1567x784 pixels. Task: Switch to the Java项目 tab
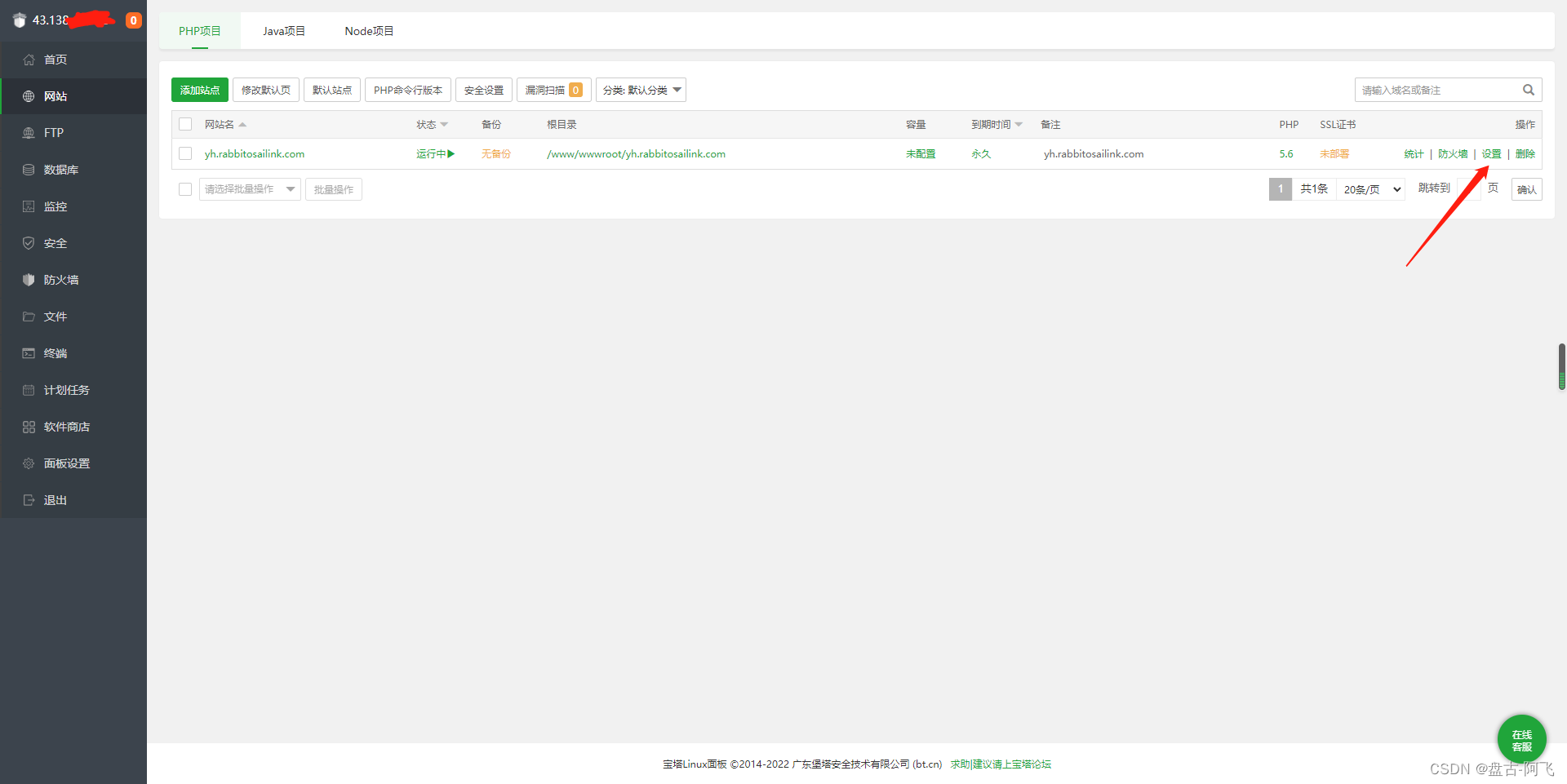pos(284,31)
